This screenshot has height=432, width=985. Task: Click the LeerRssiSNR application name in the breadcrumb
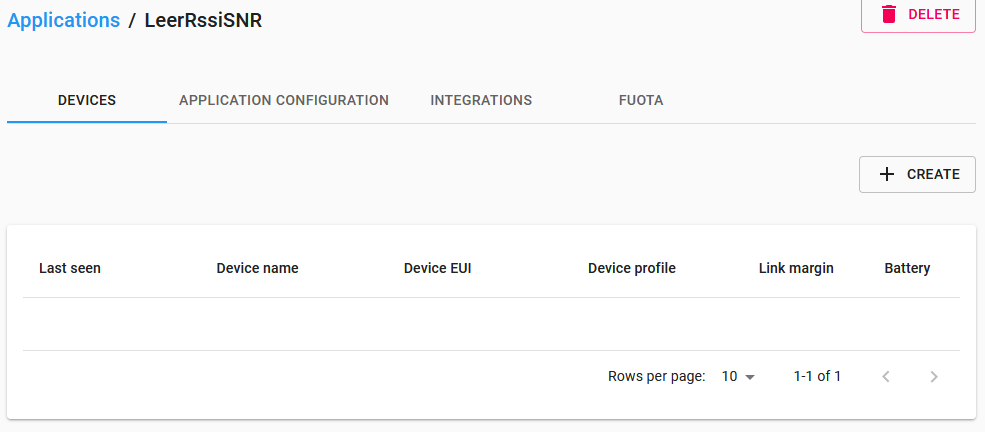203,20
